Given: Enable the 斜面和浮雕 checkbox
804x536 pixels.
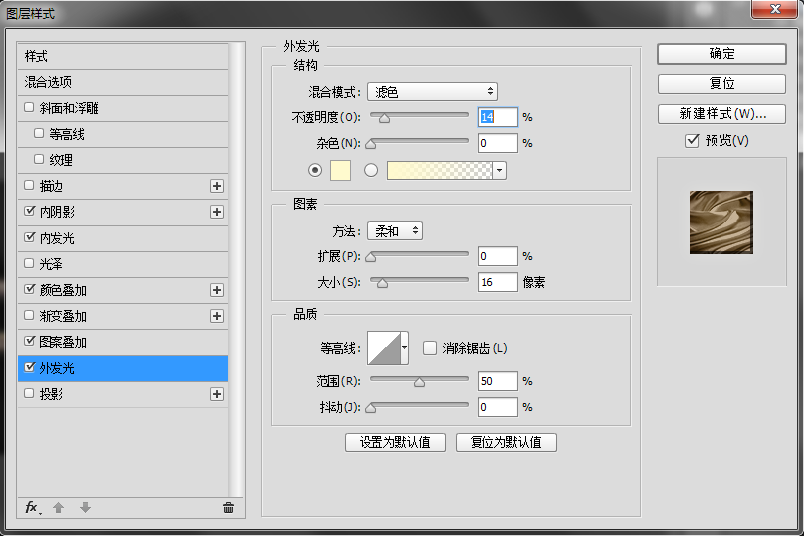Looking at the screenshot, I should pos(29,107).
